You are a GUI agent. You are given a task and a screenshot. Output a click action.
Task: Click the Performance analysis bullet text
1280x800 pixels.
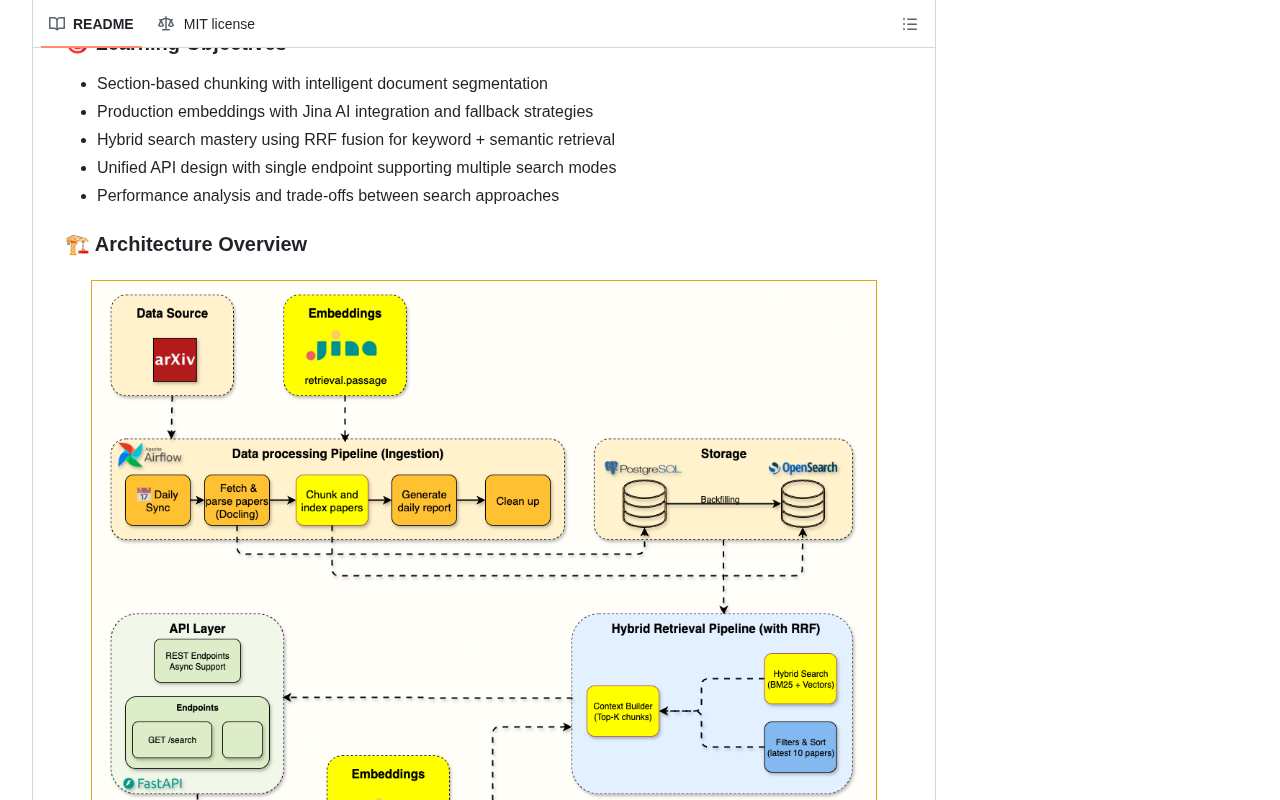(x=328, y=196)
